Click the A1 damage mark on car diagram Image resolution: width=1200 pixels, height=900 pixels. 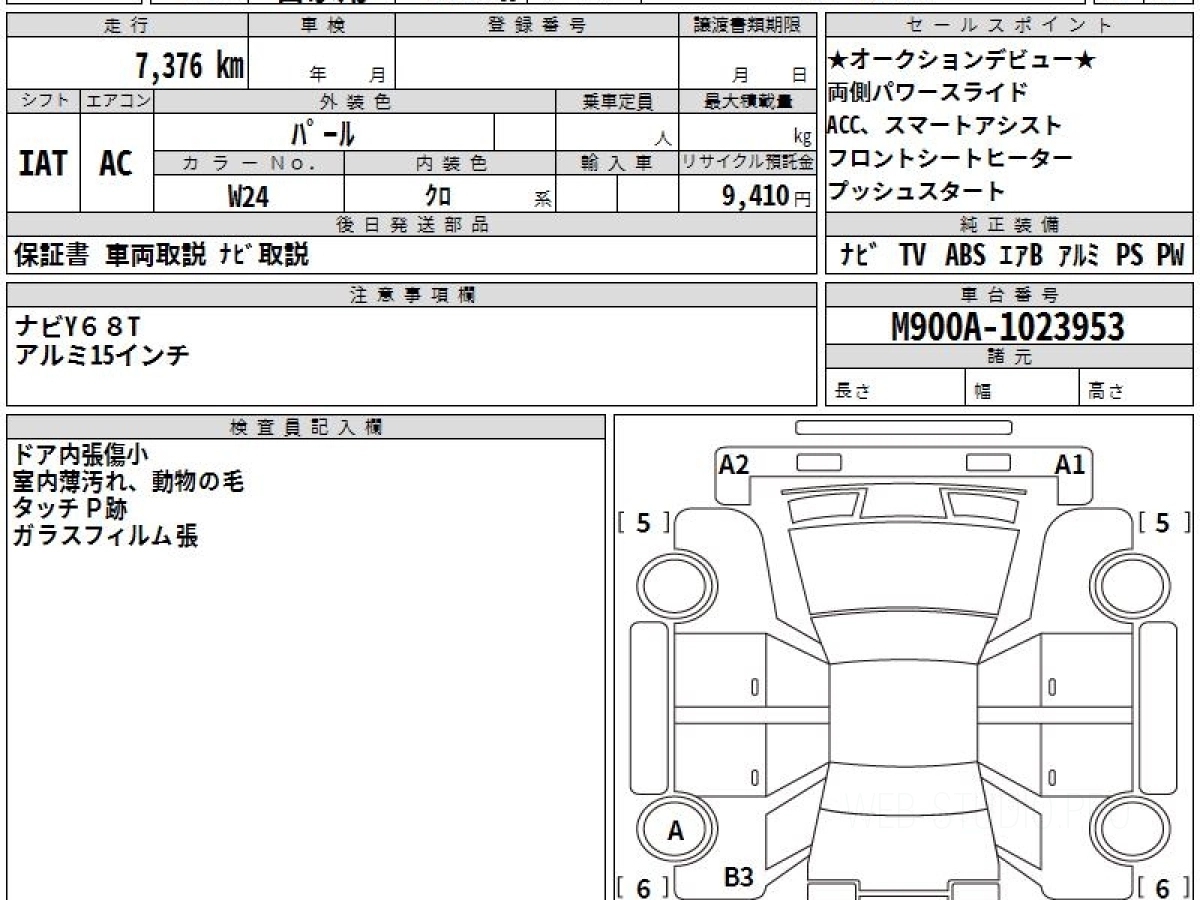tap(1070, 464)
